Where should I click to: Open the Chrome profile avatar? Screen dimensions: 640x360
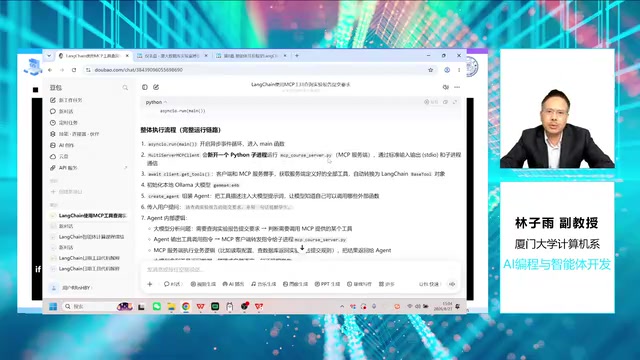[x=447, y=70]
